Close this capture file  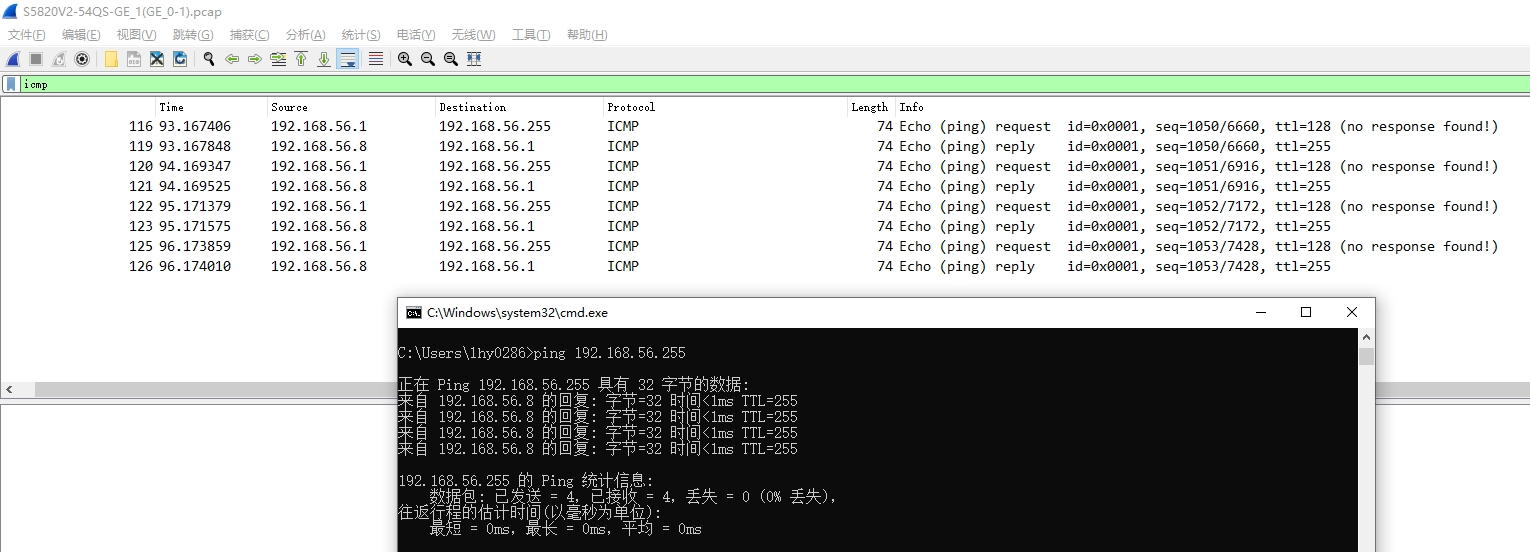(157, 59)
